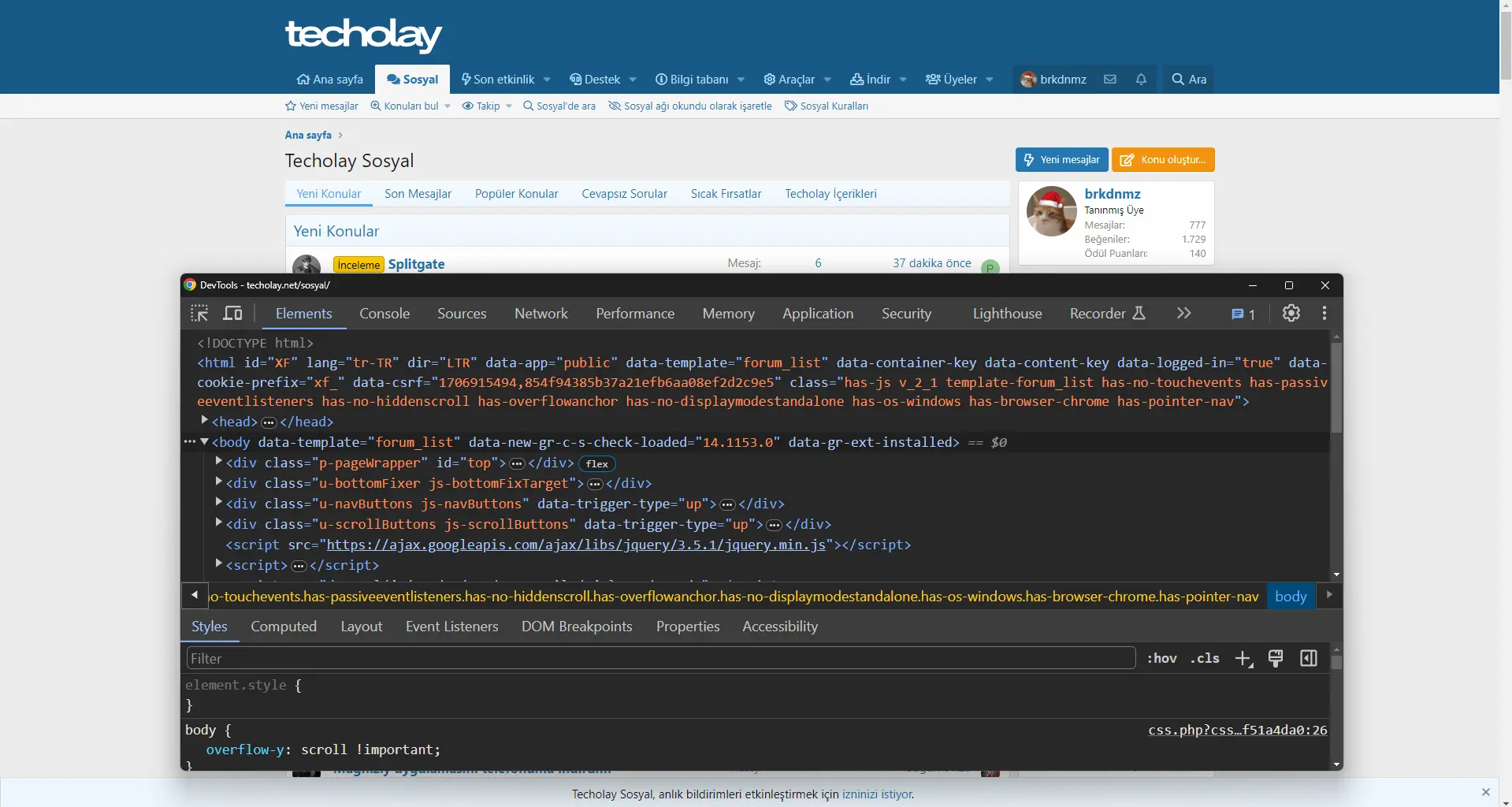Click the Yeni mesajlar button
The image size is (1512, 807).
[x=1061, y=159]
